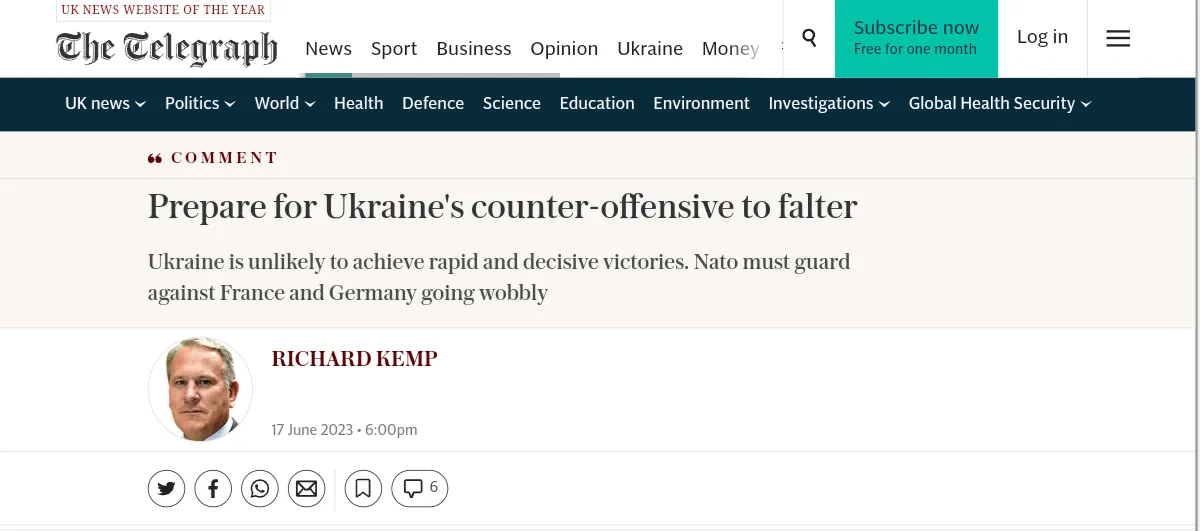Select the Ukraine tab
This screenshot has width=1200, height=531.
(x=650, y=48)
